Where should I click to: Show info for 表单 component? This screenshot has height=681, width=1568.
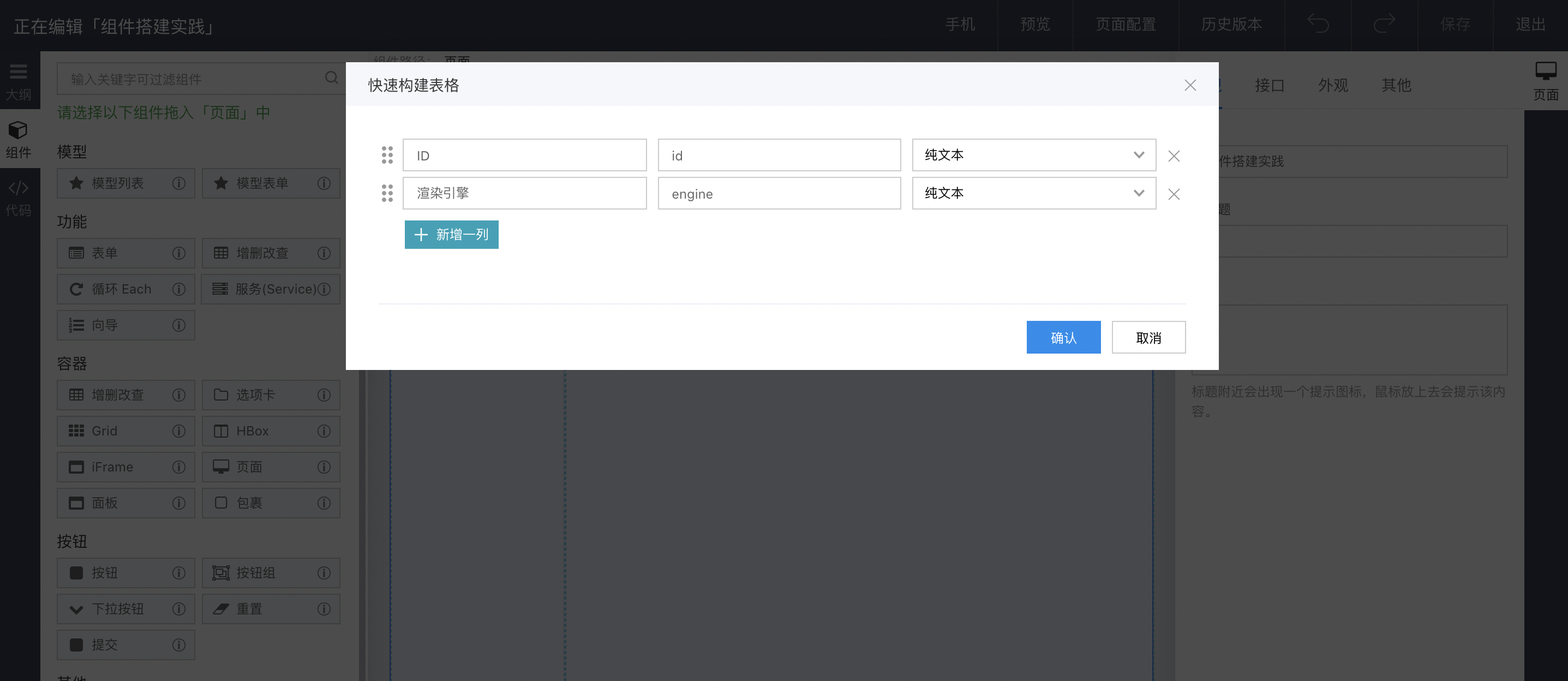[178, 253]
